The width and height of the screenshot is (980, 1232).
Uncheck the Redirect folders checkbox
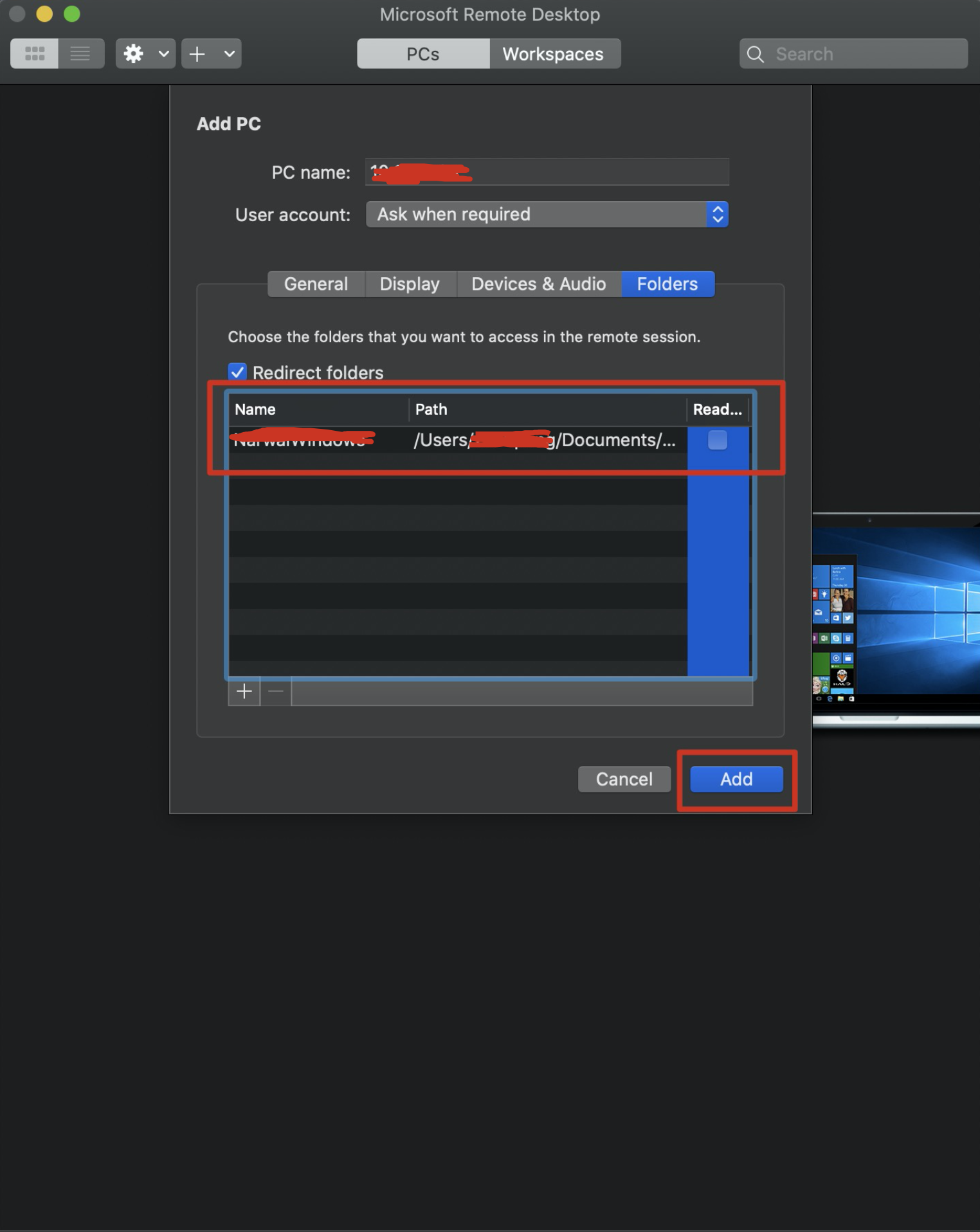coord(237,372)
